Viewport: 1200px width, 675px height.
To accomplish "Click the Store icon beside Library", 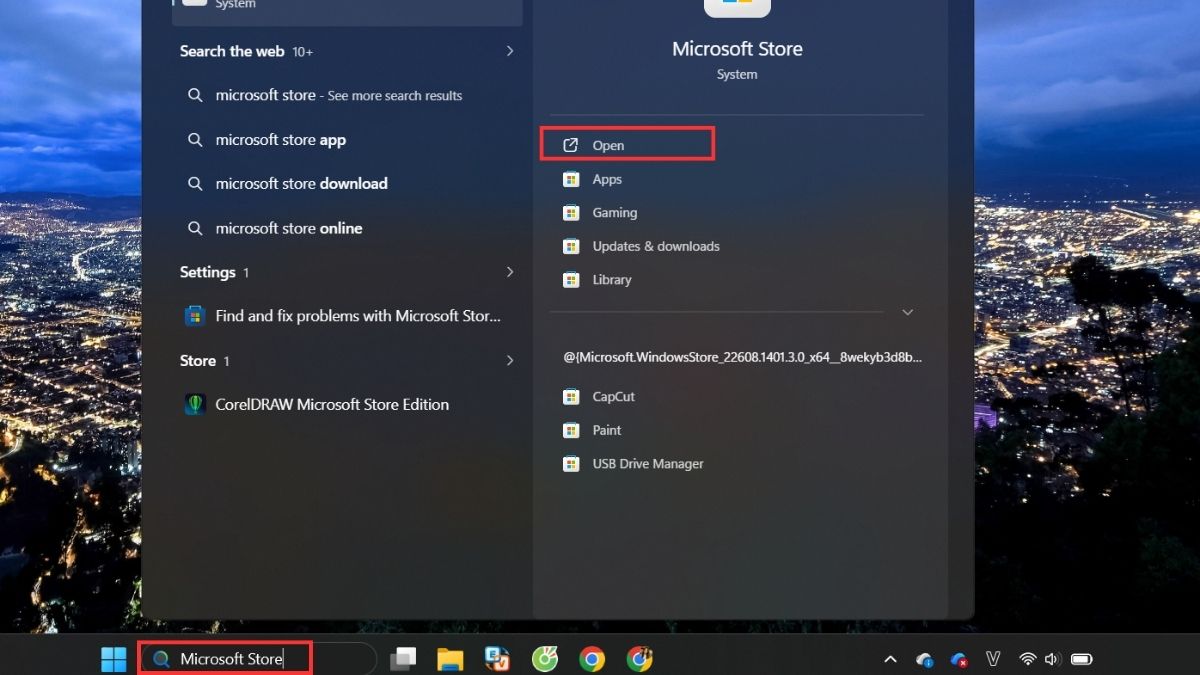I will (x=571, y=280).
